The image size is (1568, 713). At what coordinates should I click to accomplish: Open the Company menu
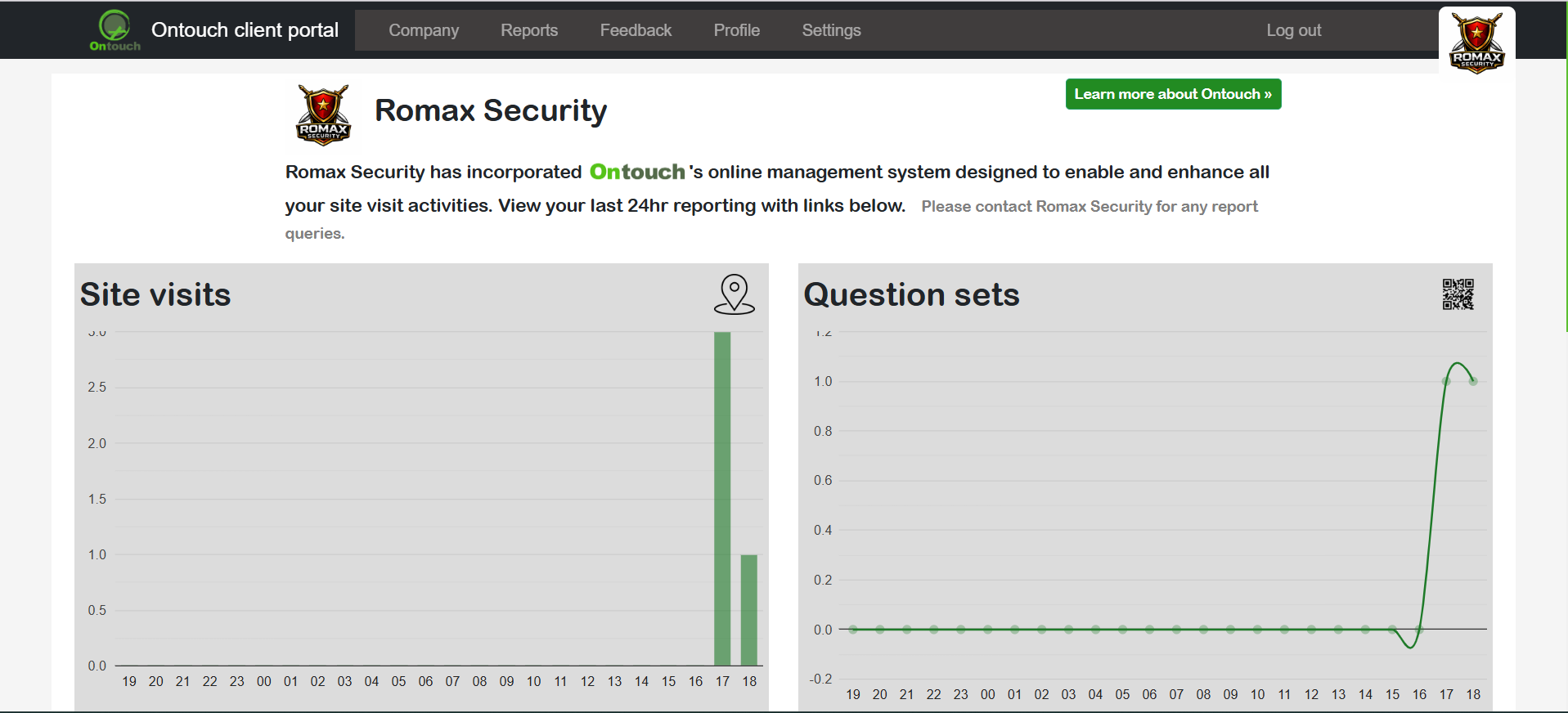[x=424, y=30]
